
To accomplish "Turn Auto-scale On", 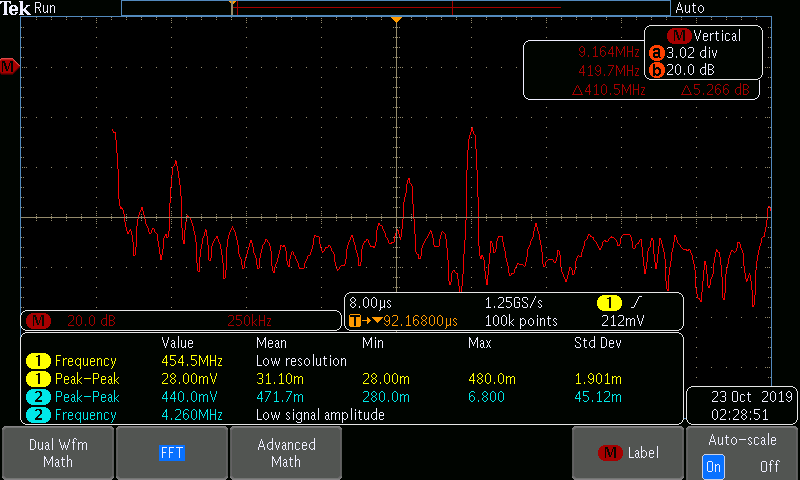I will [x=712, y=466].
